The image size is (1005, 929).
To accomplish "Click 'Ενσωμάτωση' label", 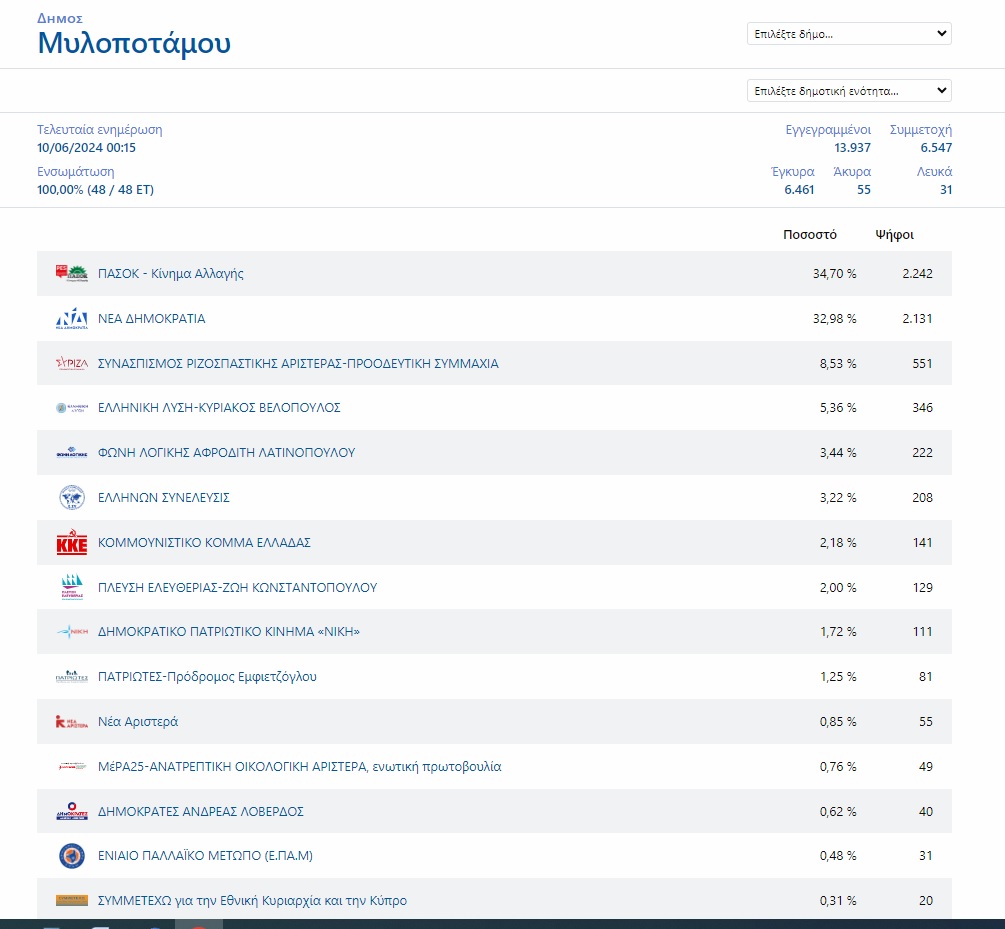I will [x=76, y=172].
